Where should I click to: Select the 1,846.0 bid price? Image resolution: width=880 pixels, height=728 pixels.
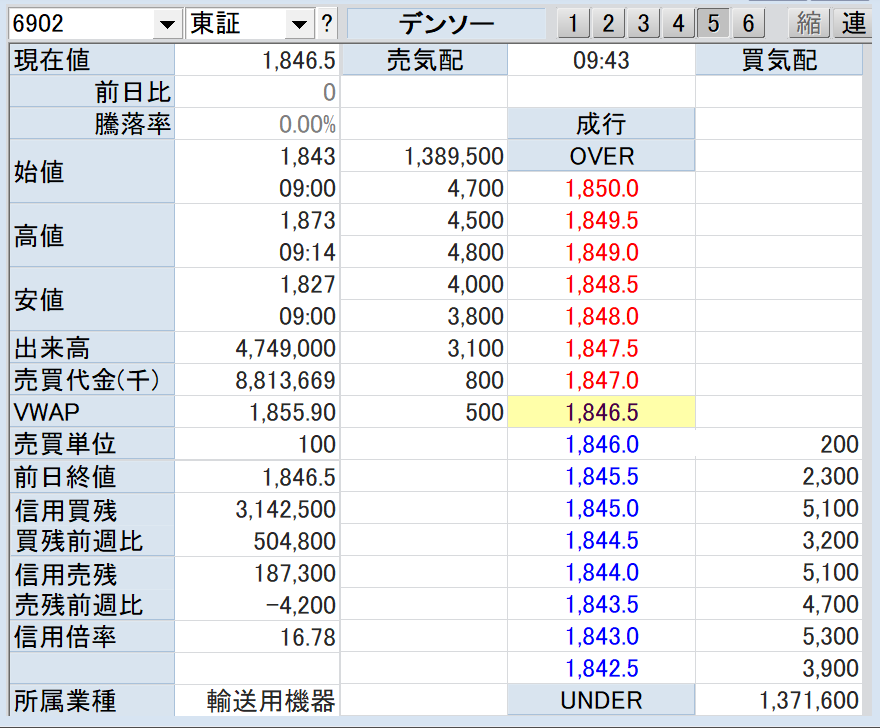(x=601, y=445)
